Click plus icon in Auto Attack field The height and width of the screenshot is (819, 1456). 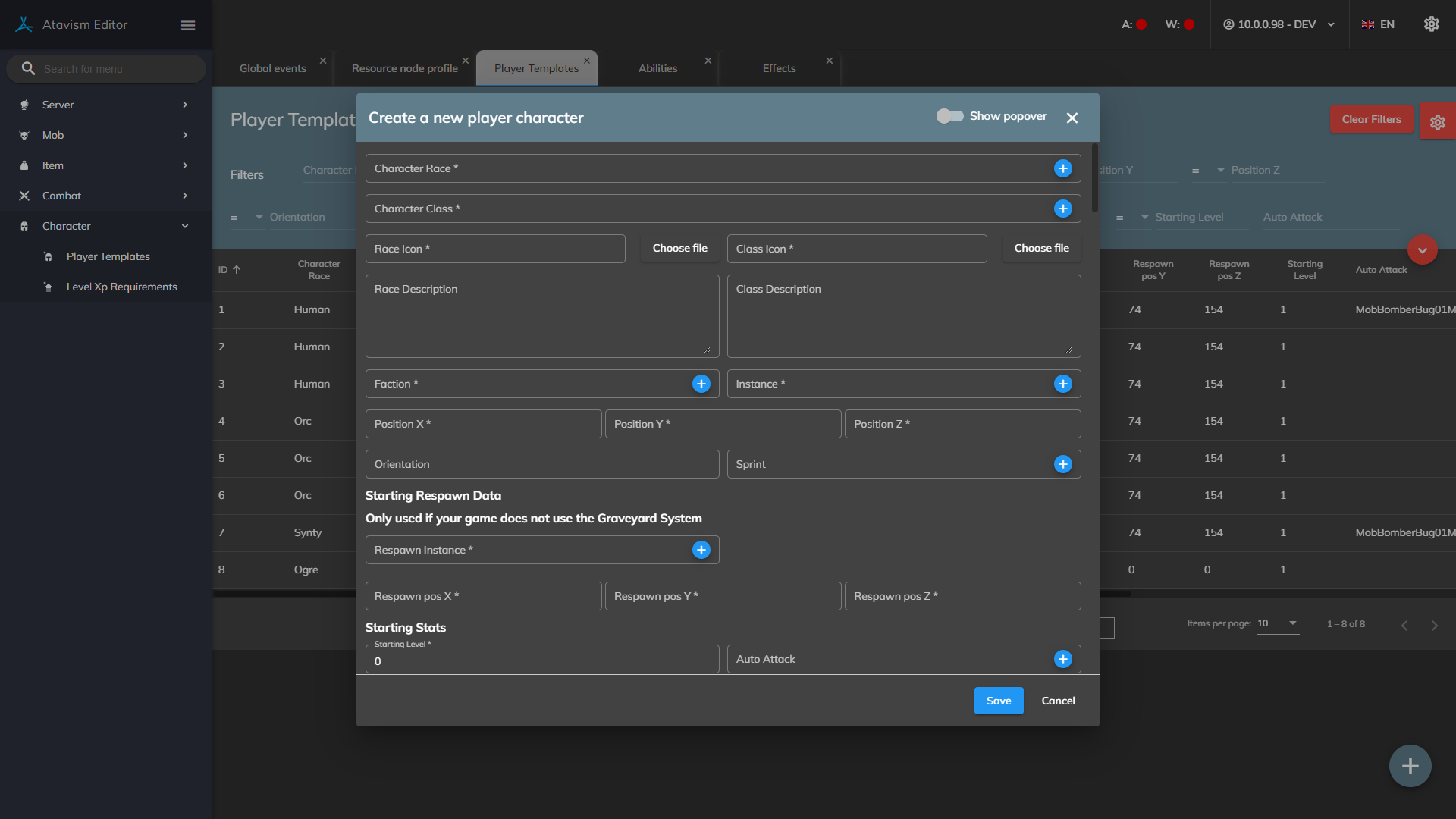tap(1062, 659)
